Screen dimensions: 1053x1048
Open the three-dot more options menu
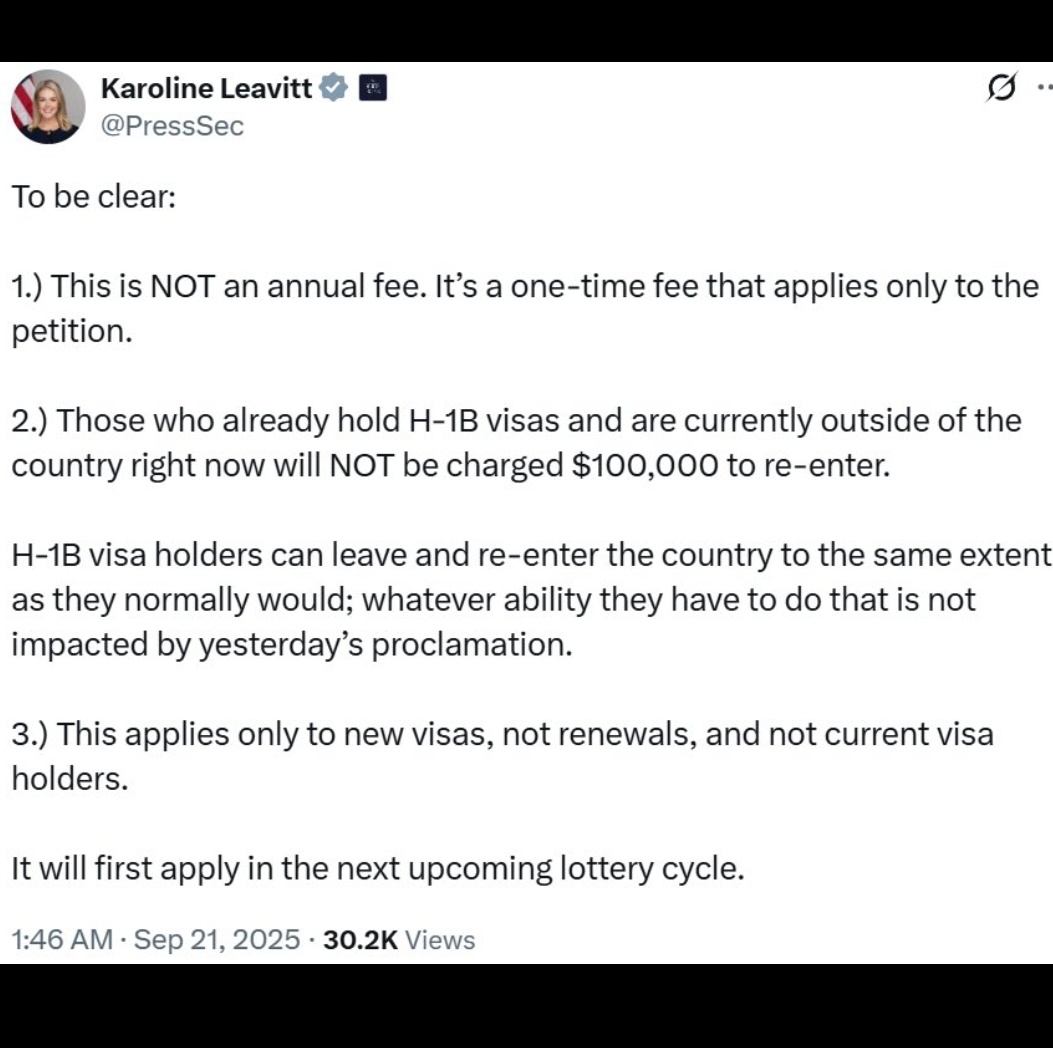pos(1045,87)
